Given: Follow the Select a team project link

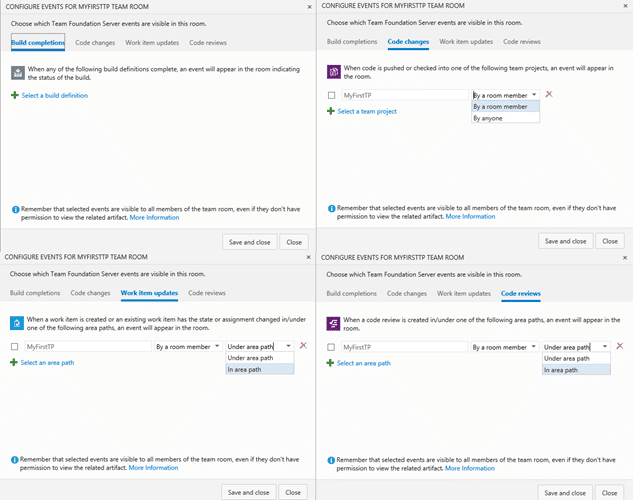Looking at the screenshot, I should click(x=367, y=111).
